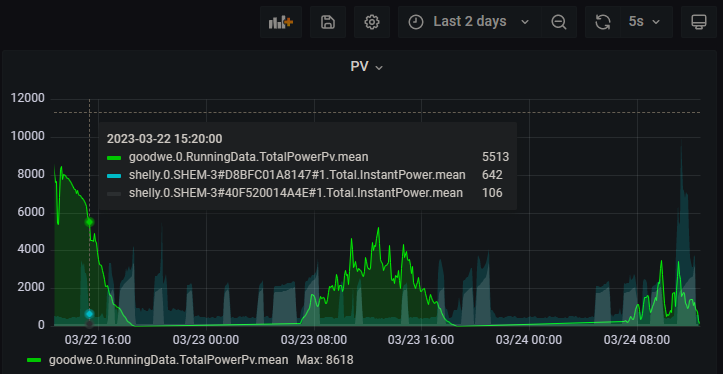Click the Add panel icon

point(281,22)
